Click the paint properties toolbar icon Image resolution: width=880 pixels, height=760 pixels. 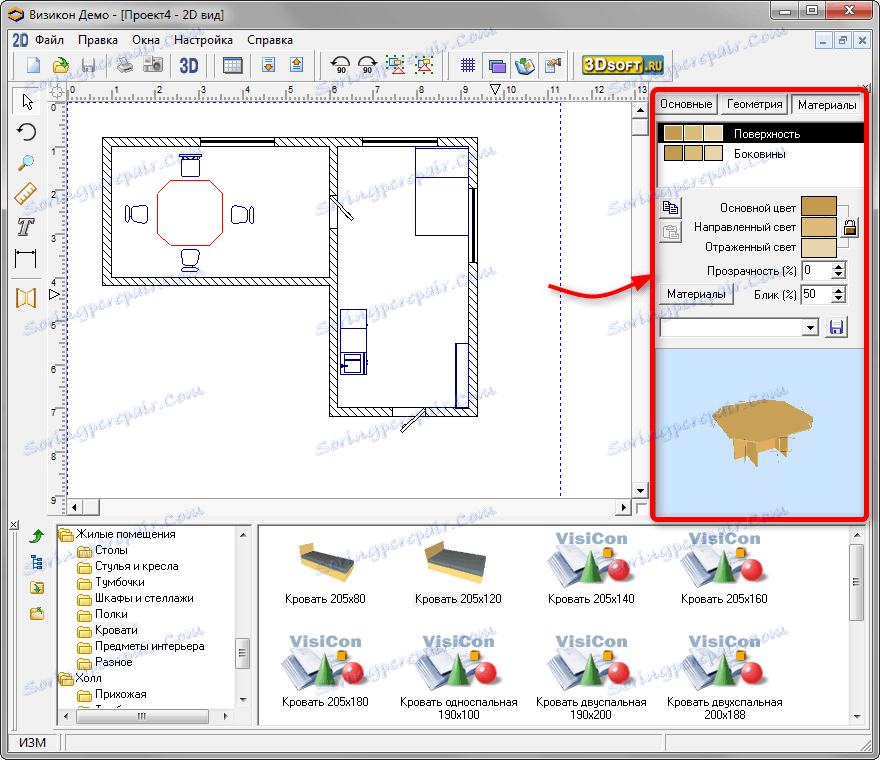(x=553, y=66)
